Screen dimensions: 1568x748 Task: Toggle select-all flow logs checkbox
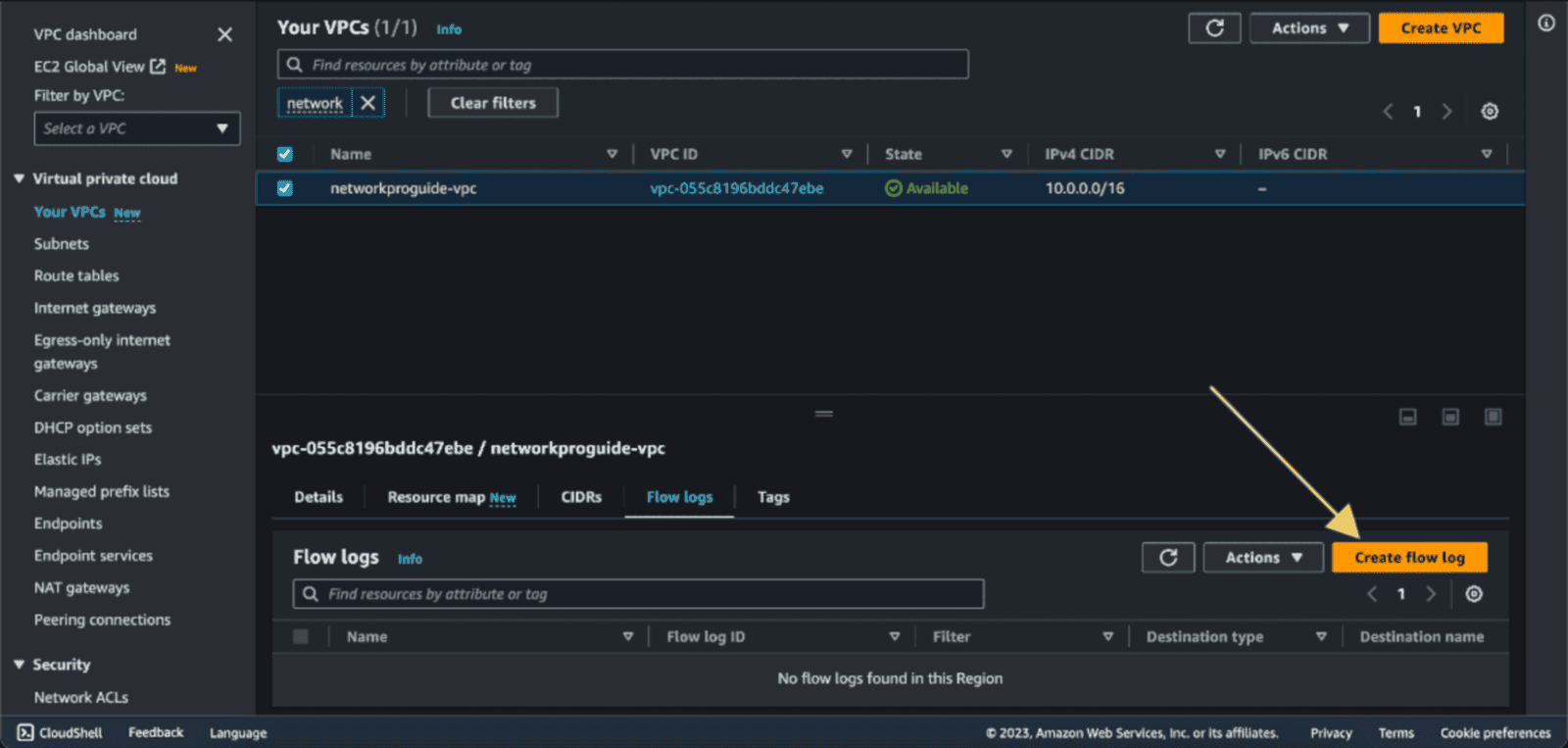click(x=301, y=637)
